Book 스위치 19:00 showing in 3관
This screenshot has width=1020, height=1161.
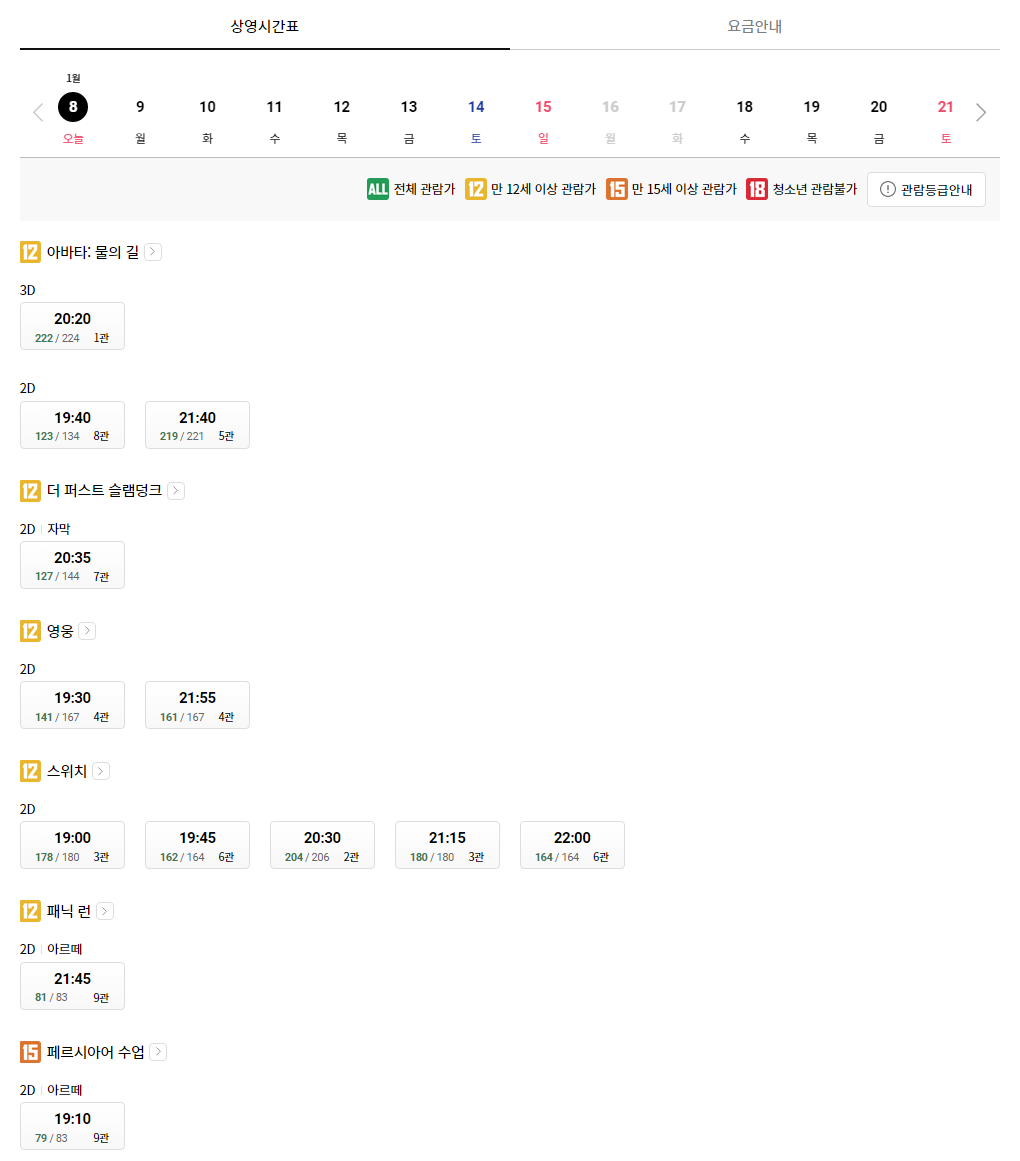[73, 845]
